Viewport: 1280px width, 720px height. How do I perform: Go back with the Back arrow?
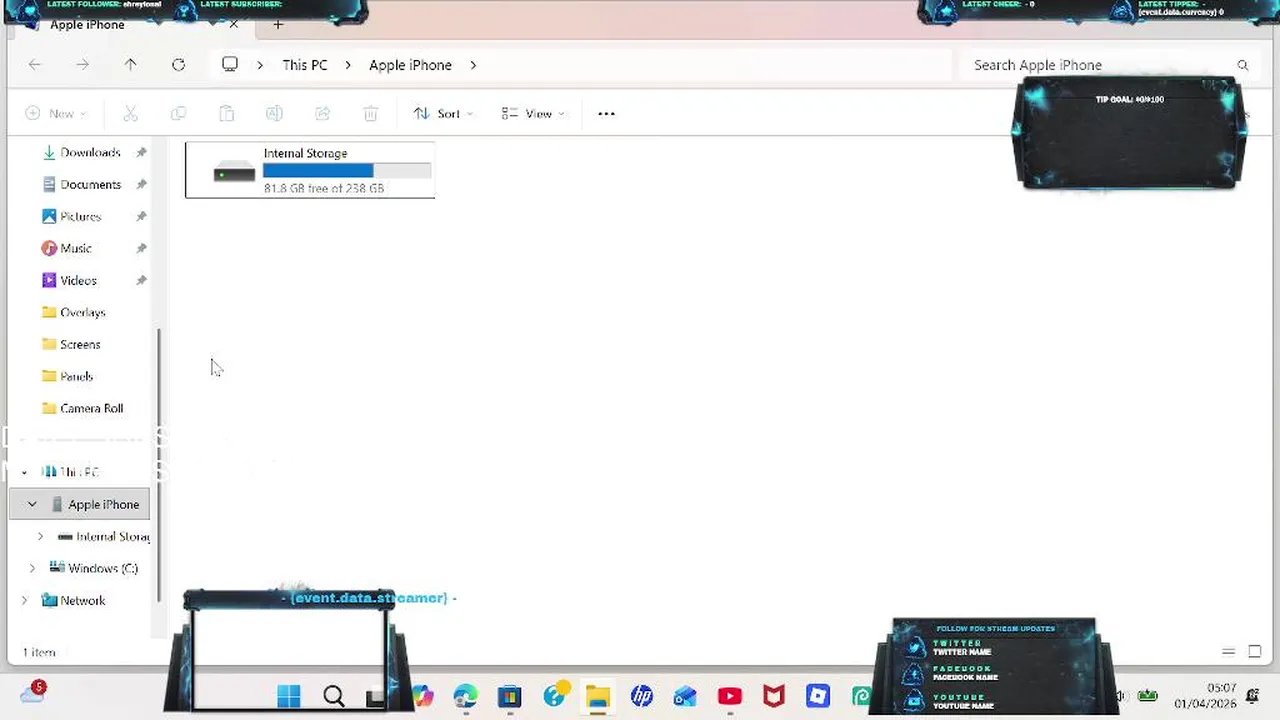point(35,65)
